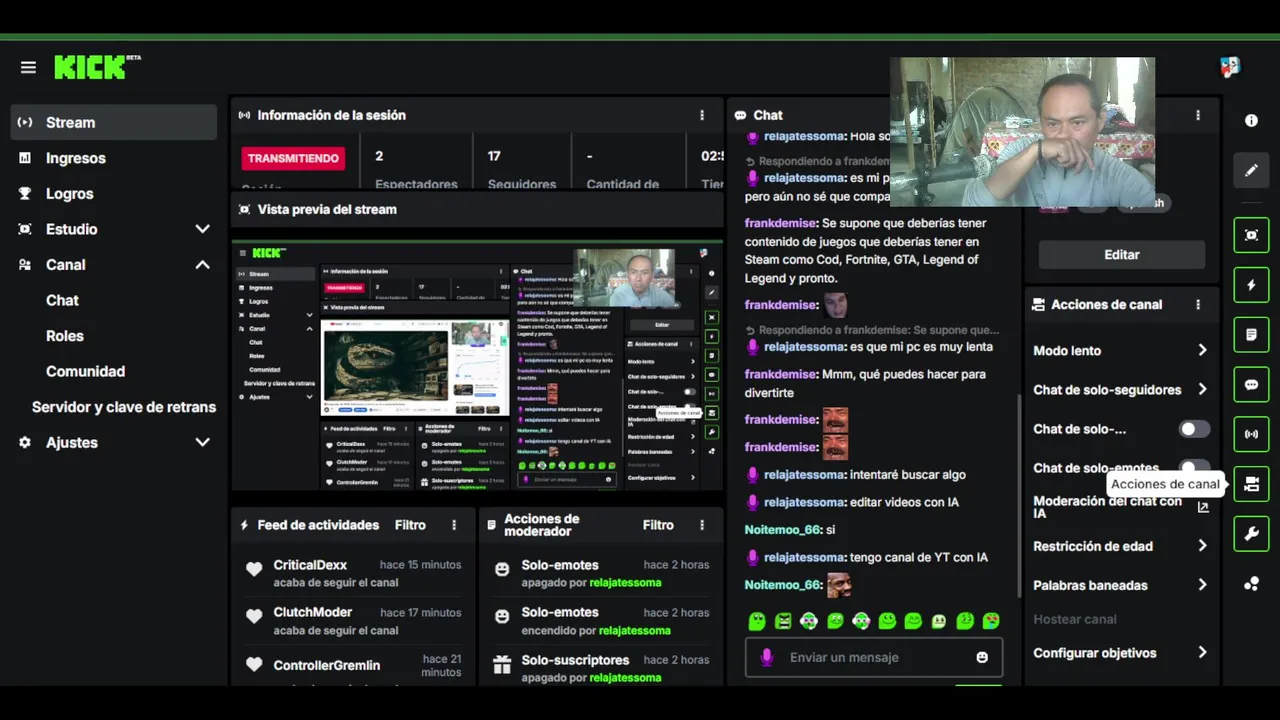This screenshot has height=720, width=1280.
Task: Open Servidor y clave de retrans
Action: point(124,407)
